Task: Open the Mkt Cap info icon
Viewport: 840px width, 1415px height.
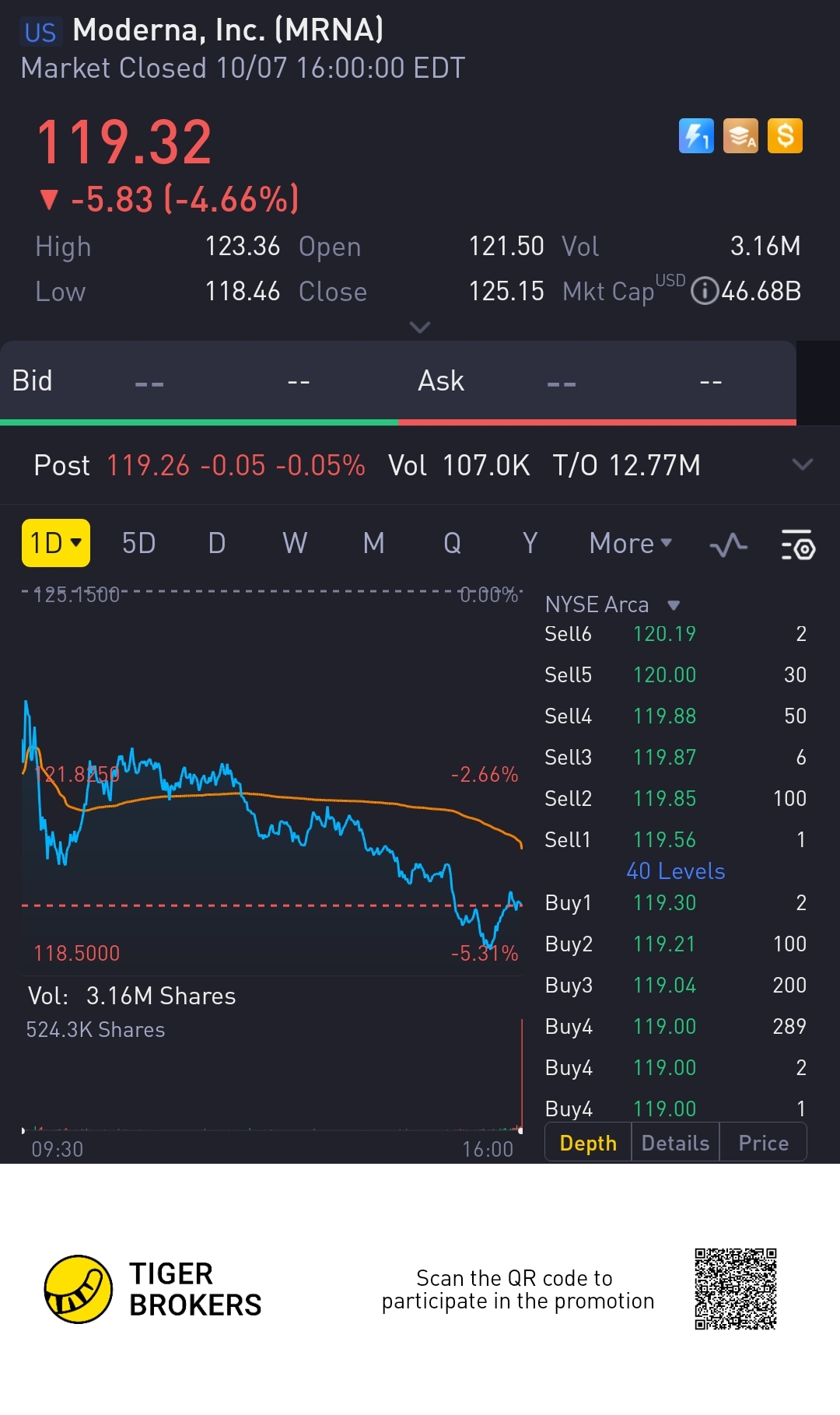Action: pos(705,291)
